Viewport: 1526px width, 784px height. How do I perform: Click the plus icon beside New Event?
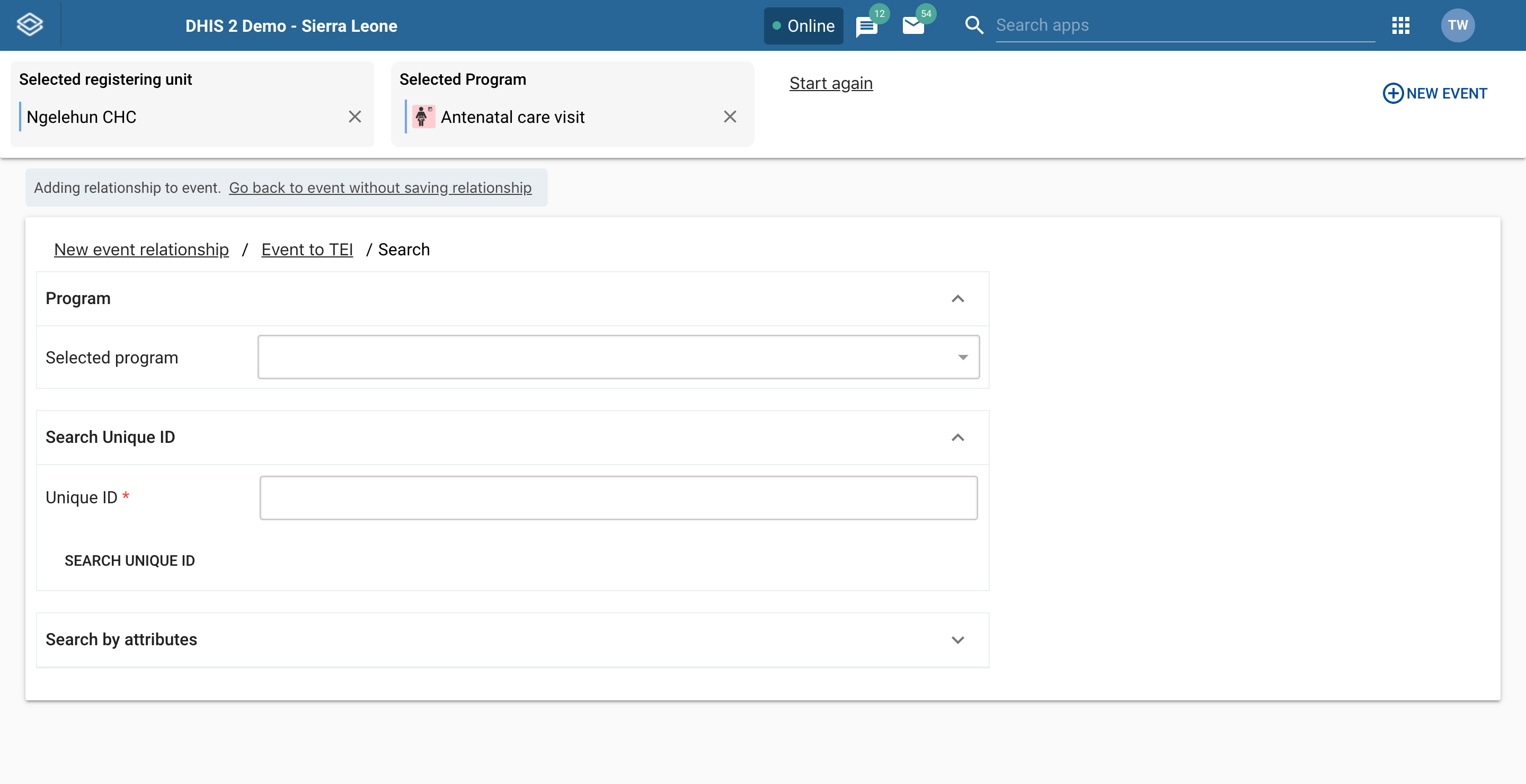(1392, 94)
